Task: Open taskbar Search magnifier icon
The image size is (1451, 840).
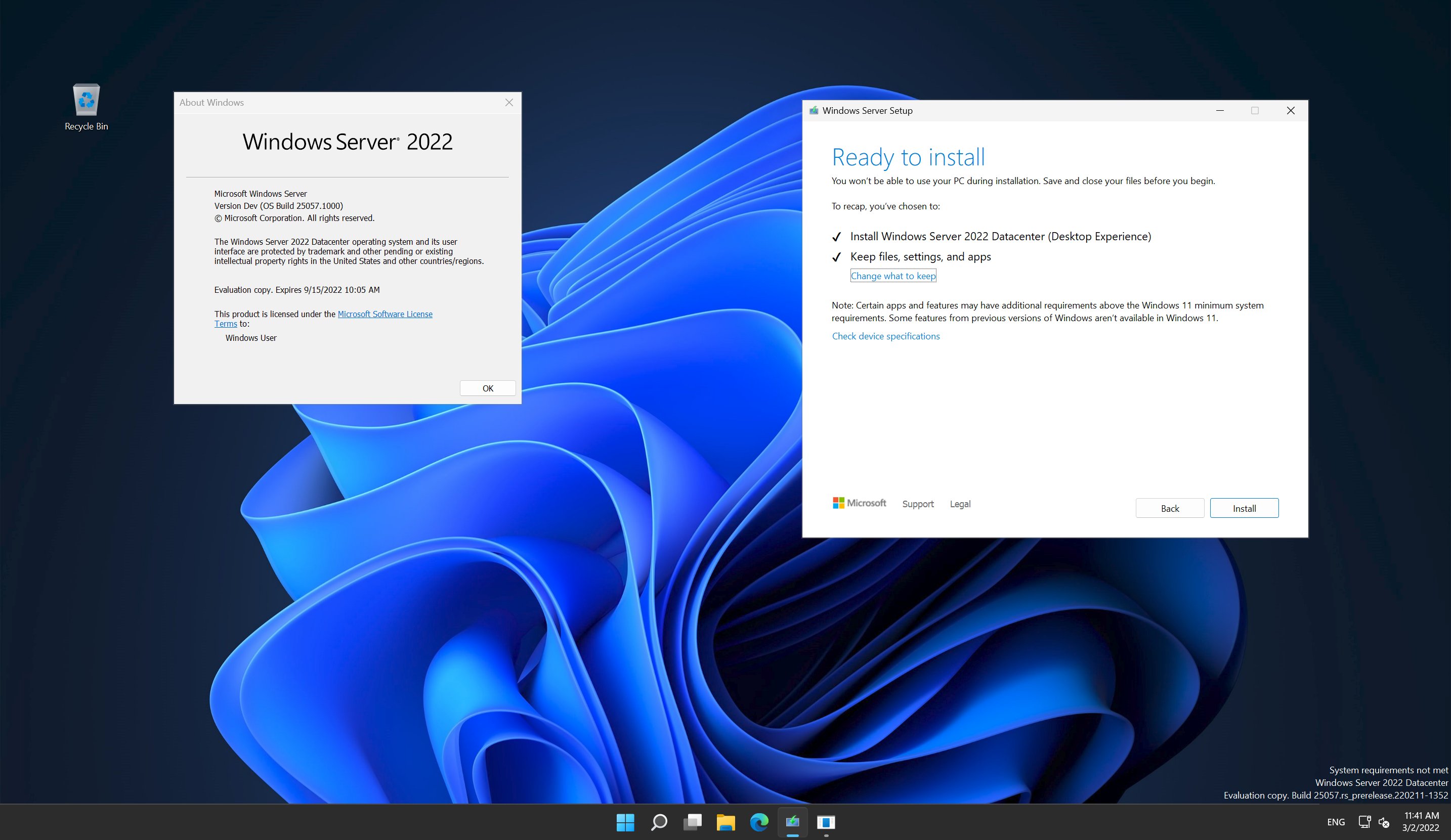Action: [659, 822]
